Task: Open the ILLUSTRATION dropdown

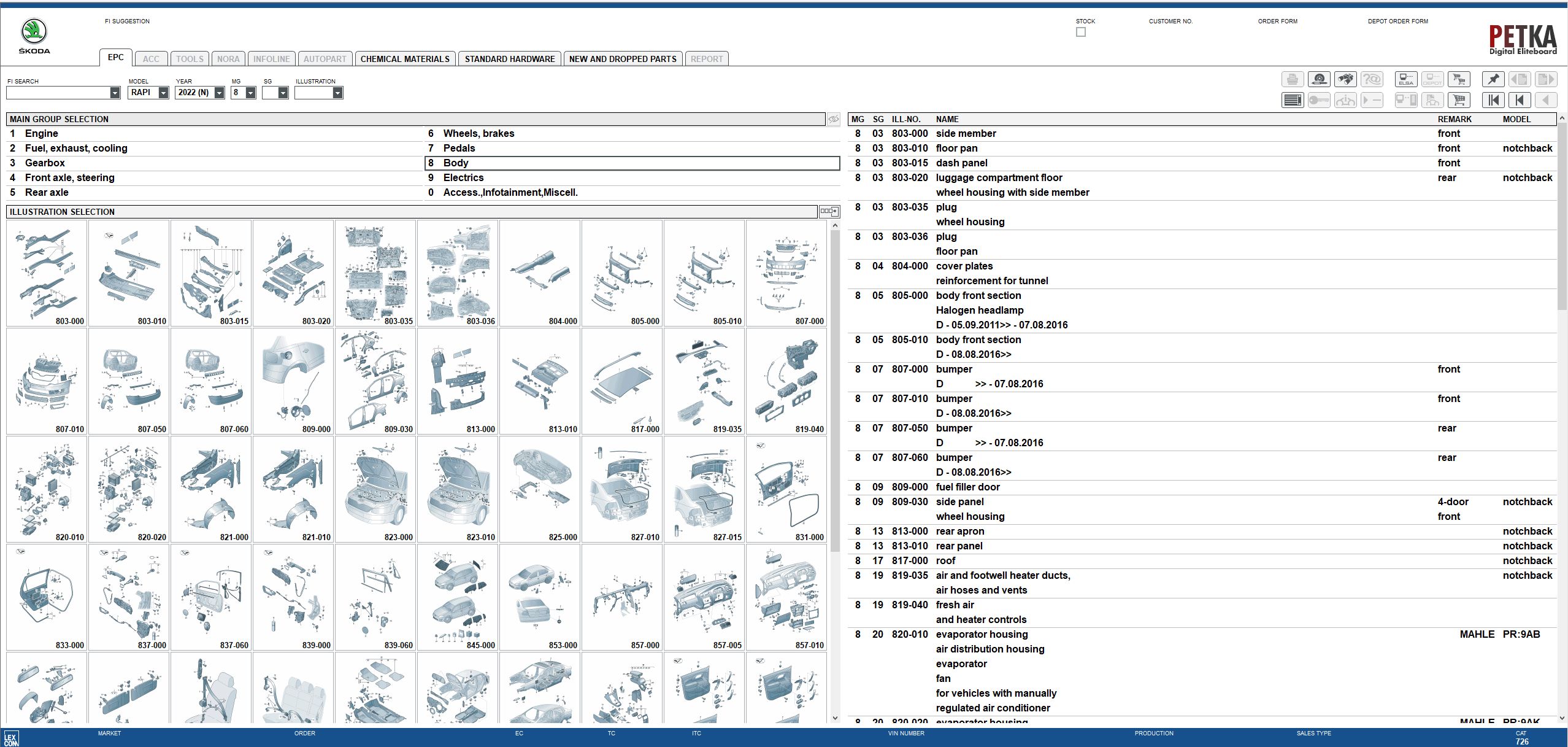Action: click(318, 93)
